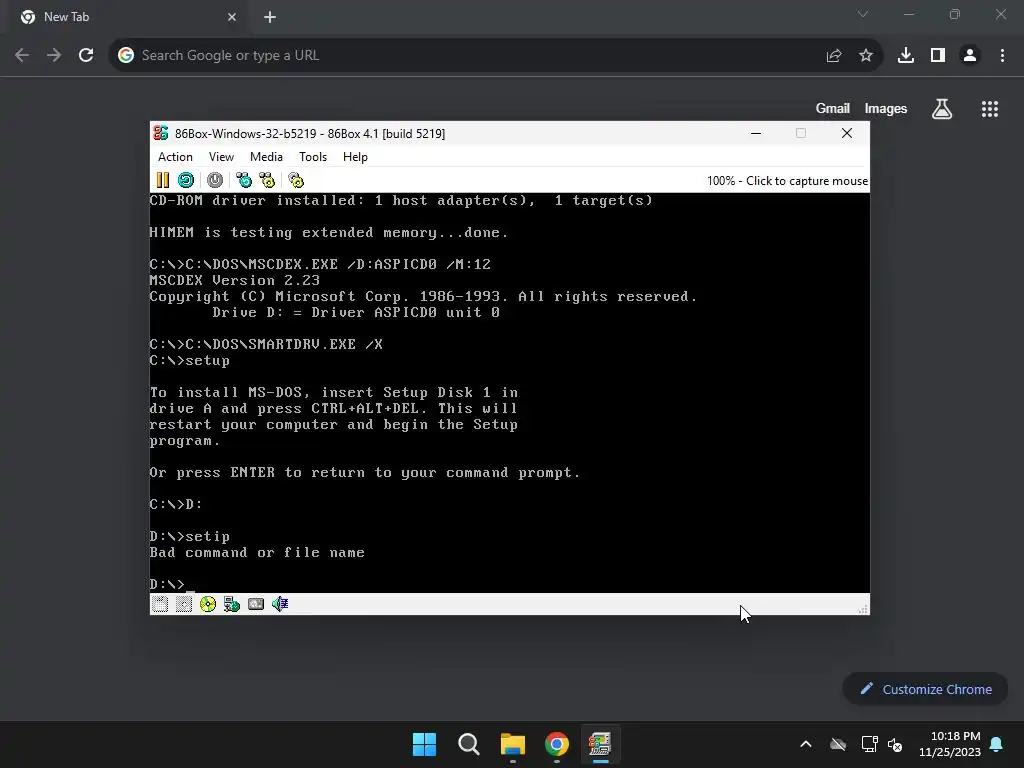Open Chrome three-dot menu
The image size is (1024, 768).
1002,56
